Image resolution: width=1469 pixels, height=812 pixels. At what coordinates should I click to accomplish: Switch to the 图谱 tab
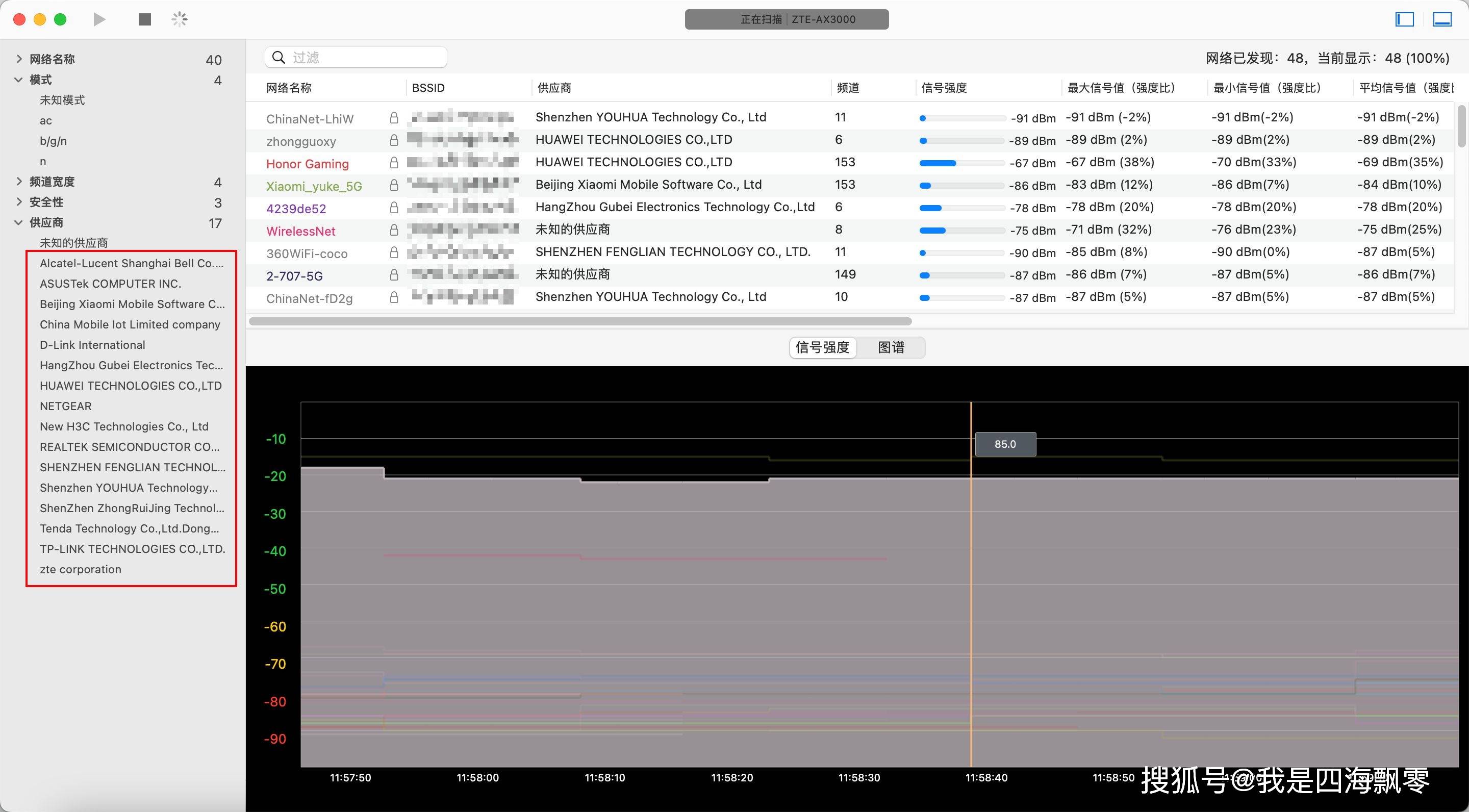(x=890, y=347)
